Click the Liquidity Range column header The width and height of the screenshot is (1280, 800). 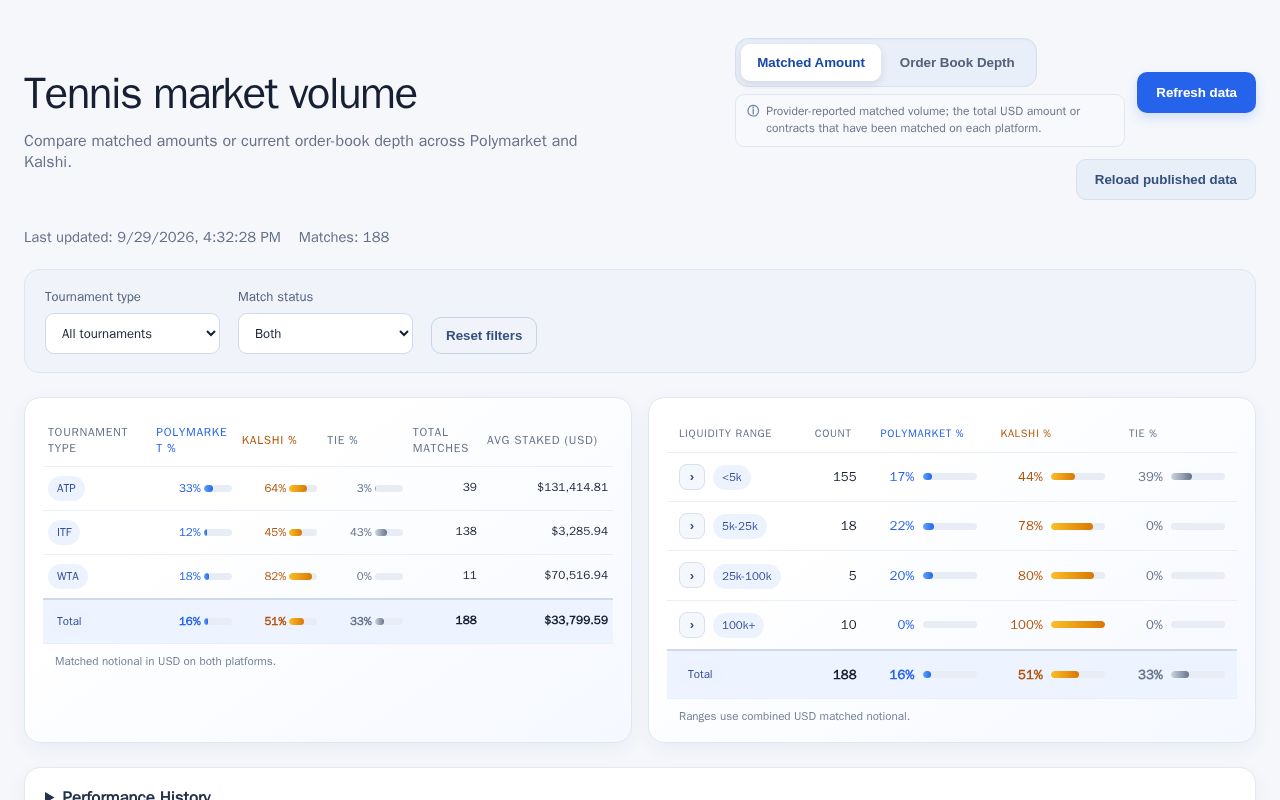pyautogui.click(x=725, y=434)
